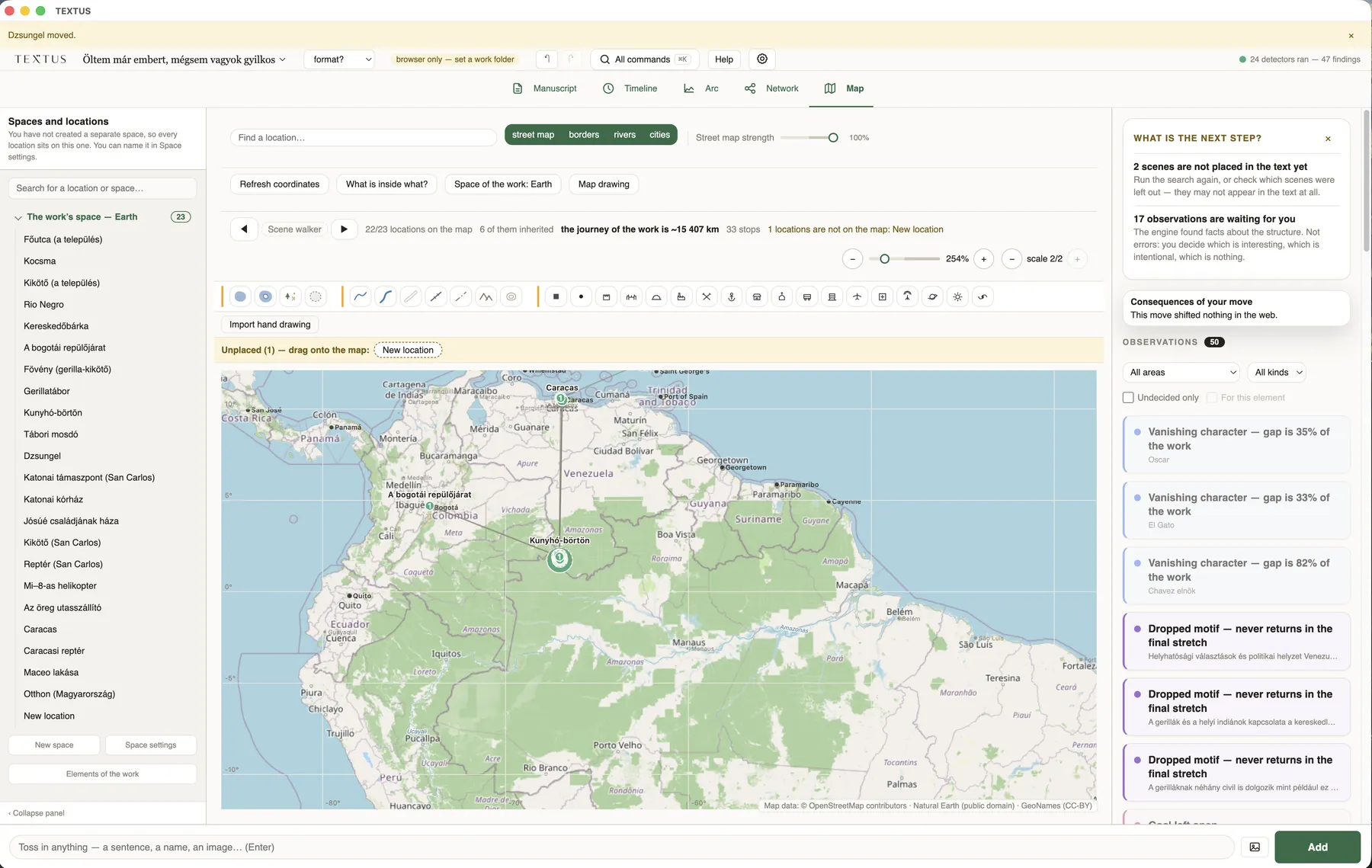Switch to the Manuscript tab
Viewport: 1372px width, 868px height.
point(545,88)
